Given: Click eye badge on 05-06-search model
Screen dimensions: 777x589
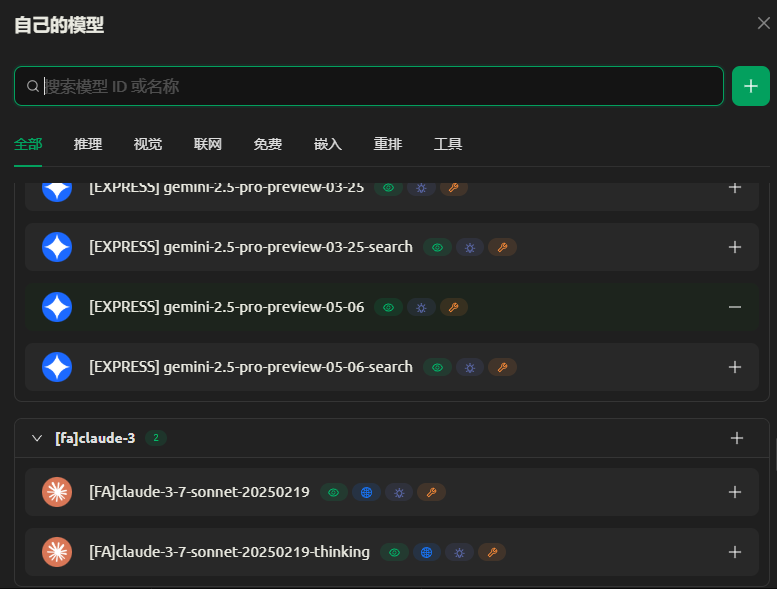Looking at the screenshot, I should pyautogui.click(x=437, y=367).
